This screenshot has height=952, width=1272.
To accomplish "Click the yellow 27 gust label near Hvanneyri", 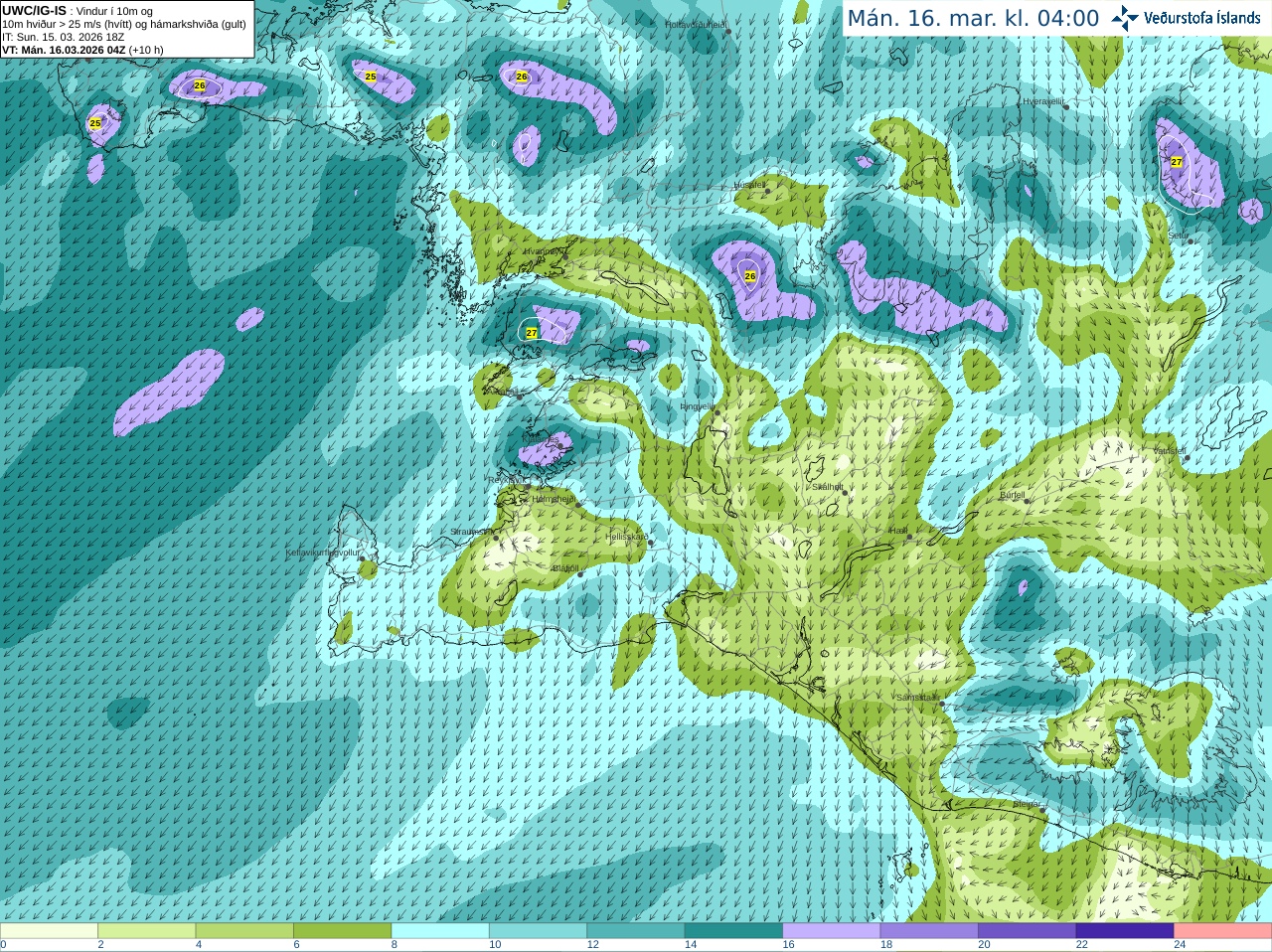I will pos(532,333).
